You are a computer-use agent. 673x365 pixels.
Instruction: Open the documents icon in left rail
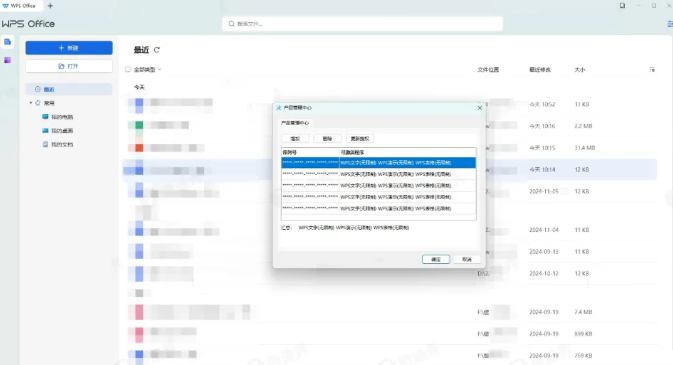tap(7, 42)
